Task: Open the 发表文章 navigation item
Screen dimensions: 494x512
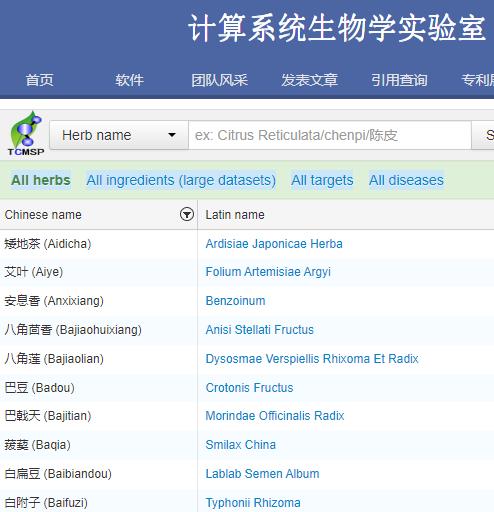Action: tap(309, 80)
